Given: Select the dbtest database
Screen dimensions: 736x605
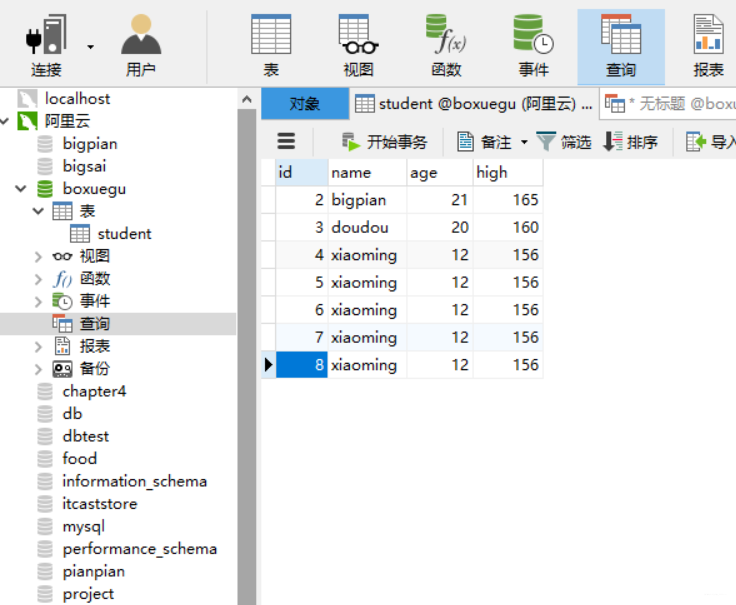Looking at the screenshot, I should pyautogui.click(x=85, y=437).
